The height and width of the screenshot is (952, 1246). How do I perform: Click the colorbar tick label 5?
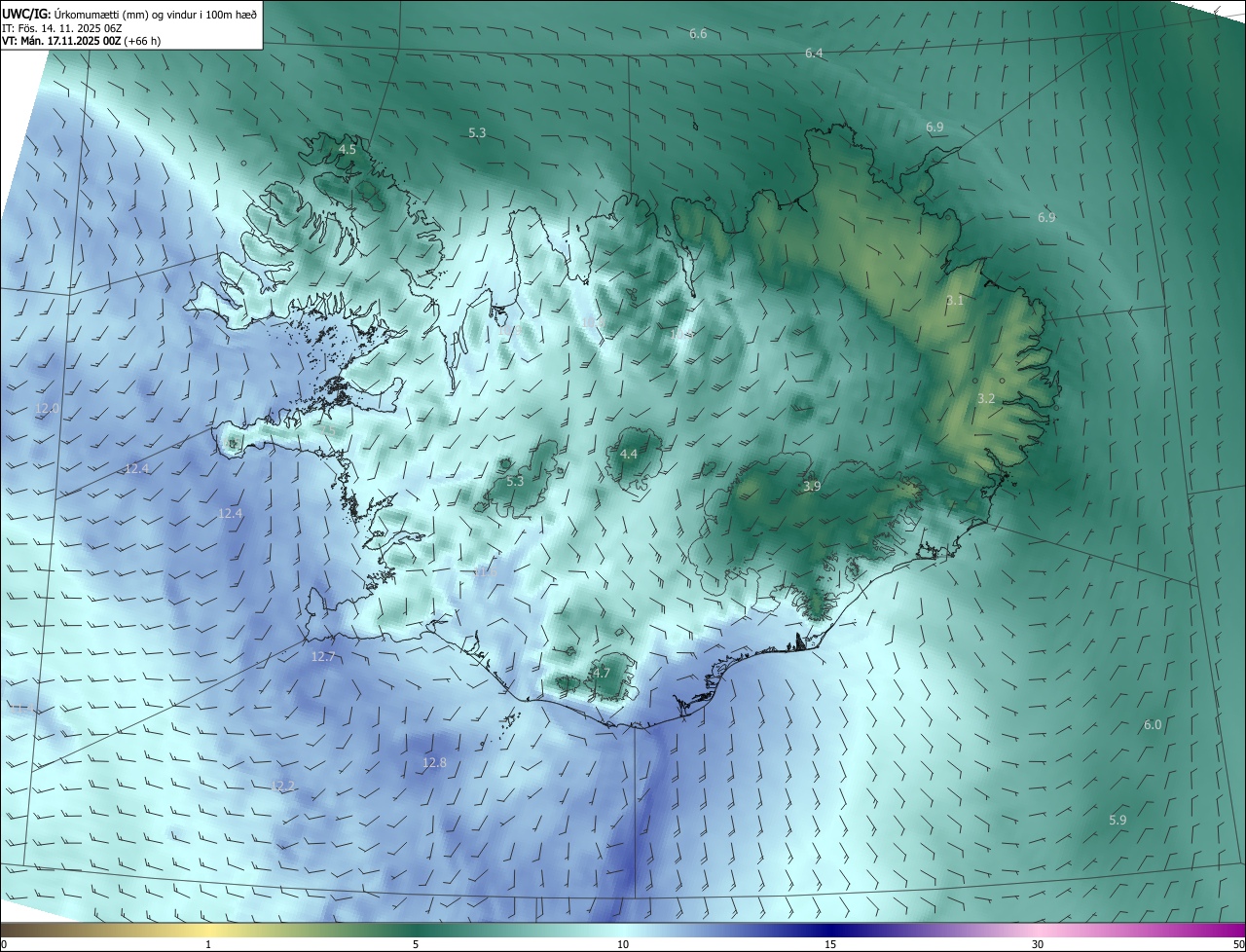point(416,944)
